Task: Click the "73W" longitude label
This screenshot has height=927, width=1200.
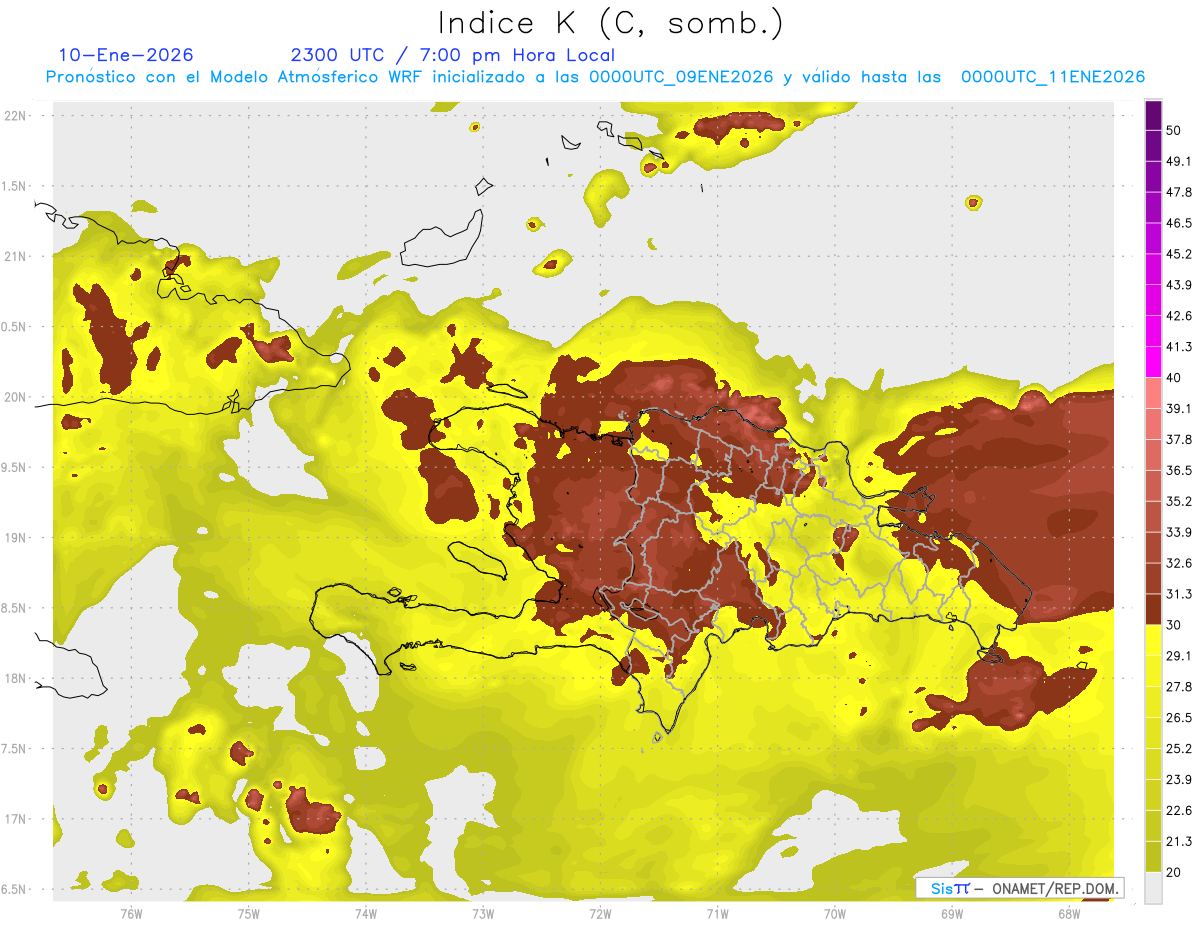Action: pyautogui.click(x=483, y=914)
